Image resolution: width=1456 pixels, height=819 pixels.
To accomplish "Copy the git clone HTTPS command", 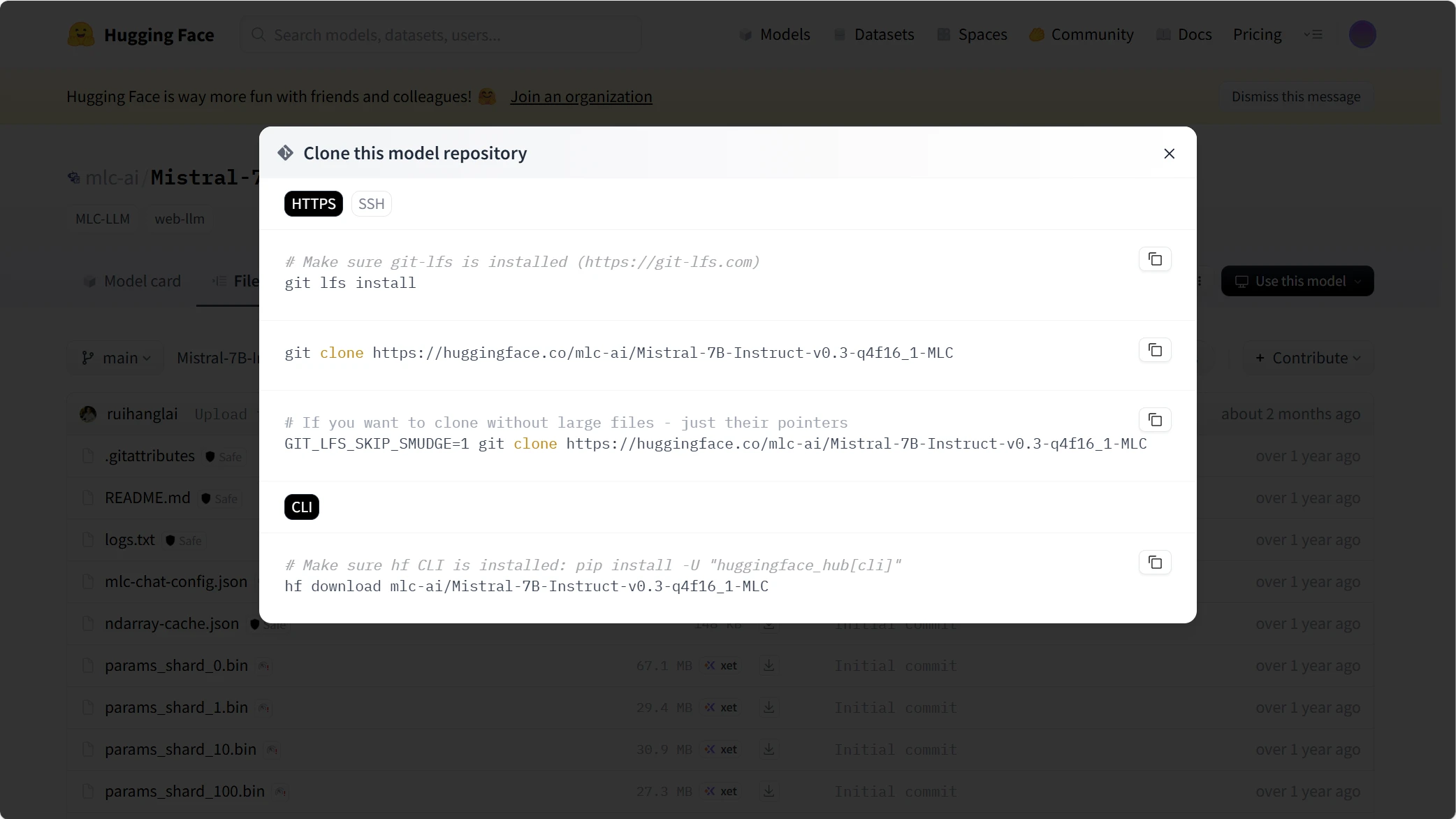I will pos(1155,350).
